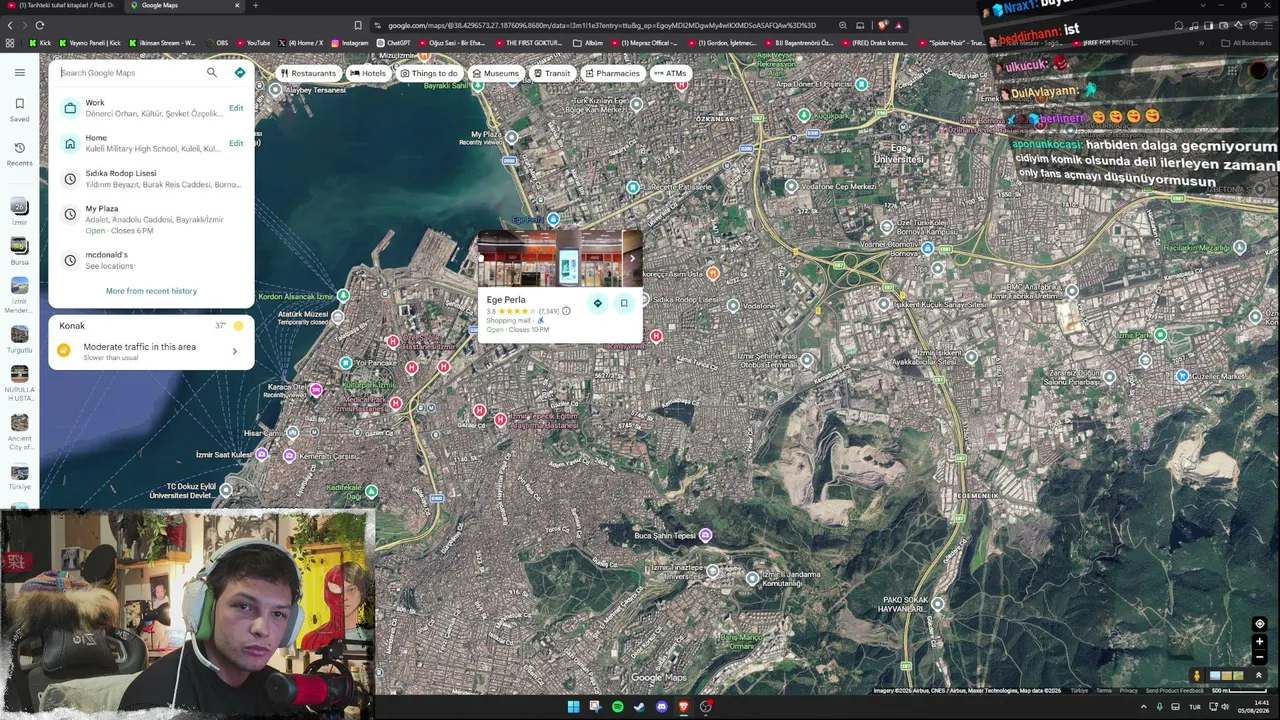1280x720 pixels.
Task: Filter map by Pharmacies
Action: [x=612, y=73]
